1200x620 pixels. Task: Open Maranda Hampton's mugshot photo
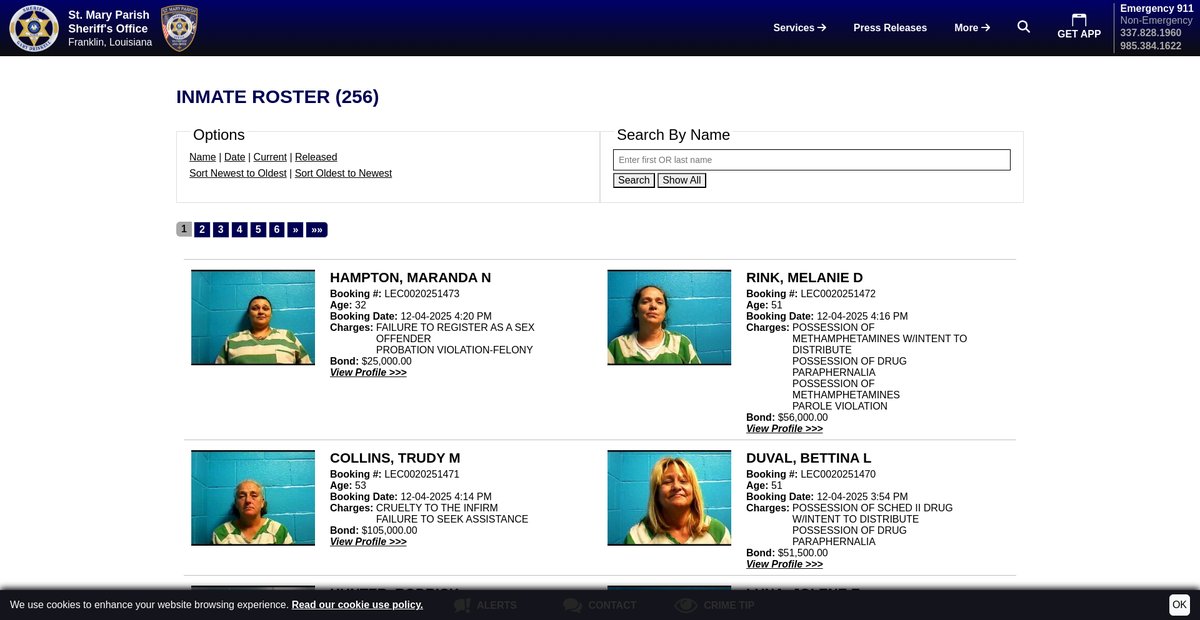pyautogui.click(x=253, y=317)
